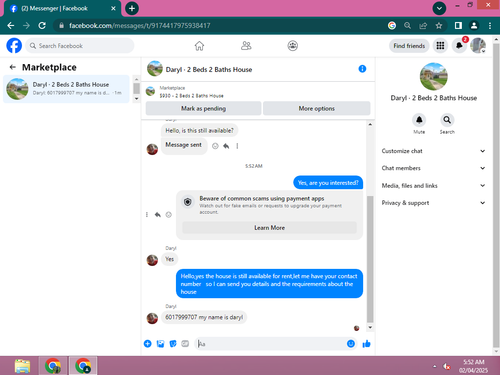500x375 pixels.
Task: React to the scam warning message
Action: pos(169,215)
